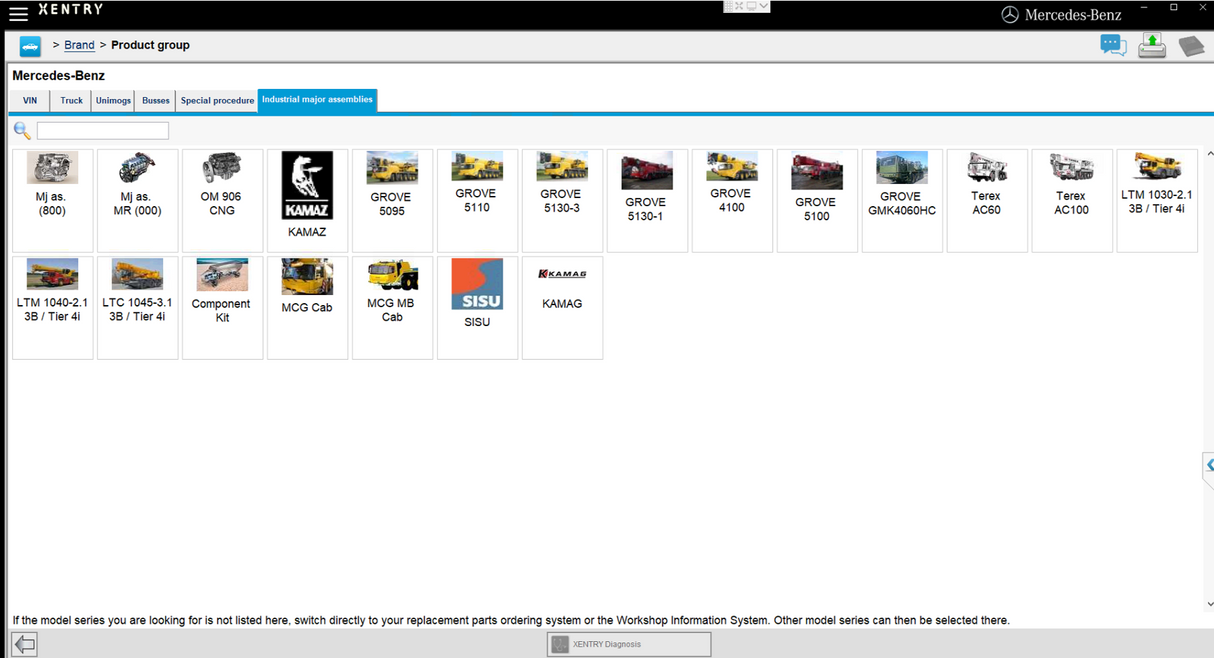Click the Brand breadcrumb link
This screenshot has height=658, width=1214.
click(x=79, y=45)
